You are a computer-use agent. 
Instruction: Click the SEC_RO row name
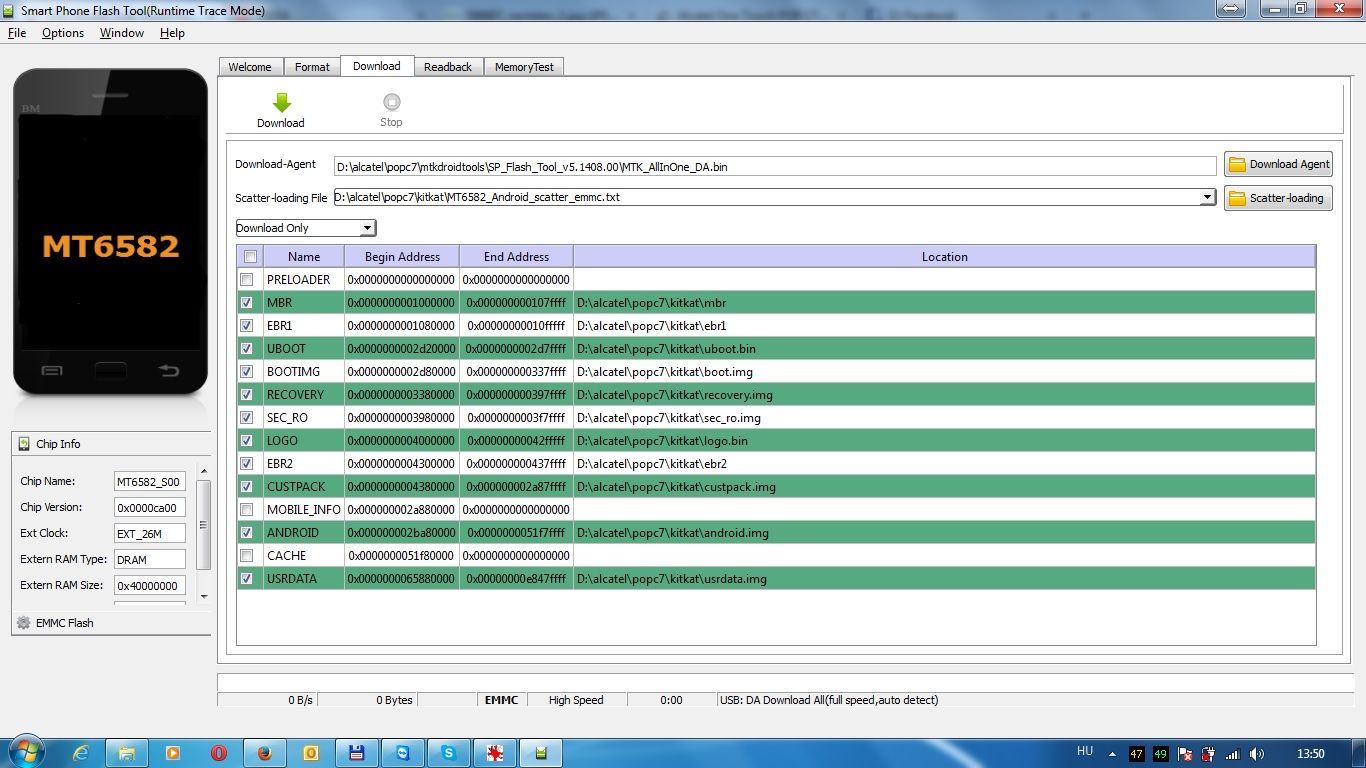tap(287, 418)
